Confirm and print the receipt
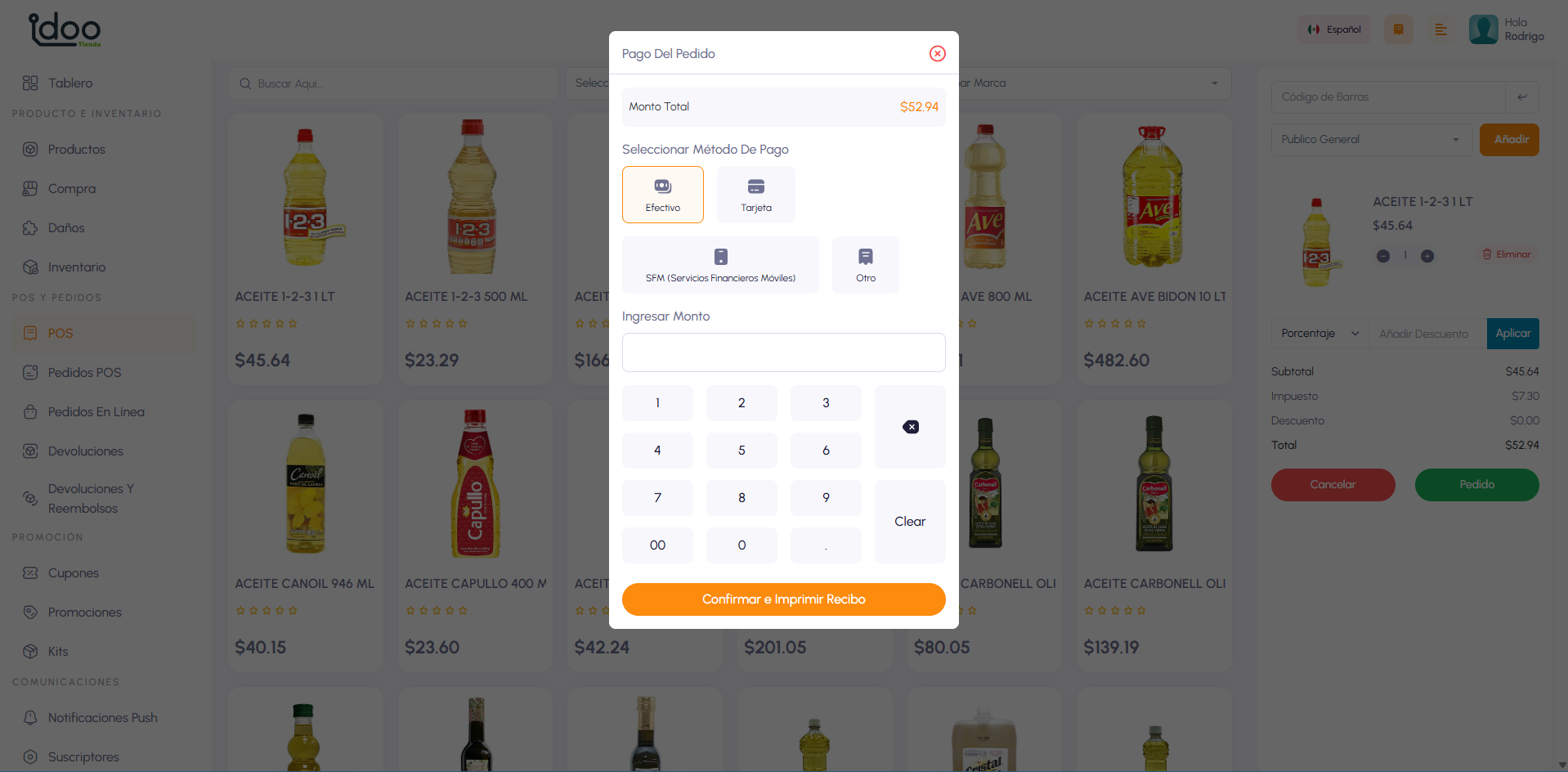 783,599
